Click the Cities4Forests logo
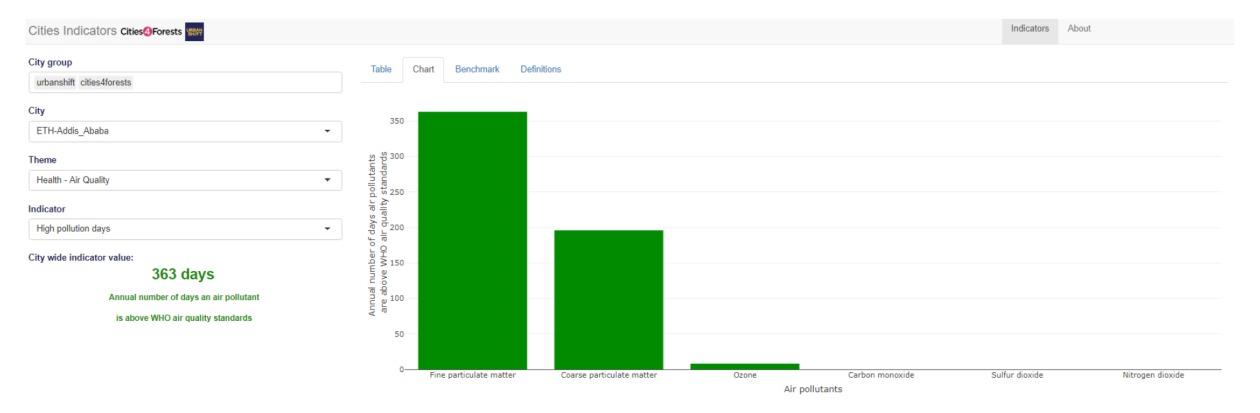 [151, 31]
